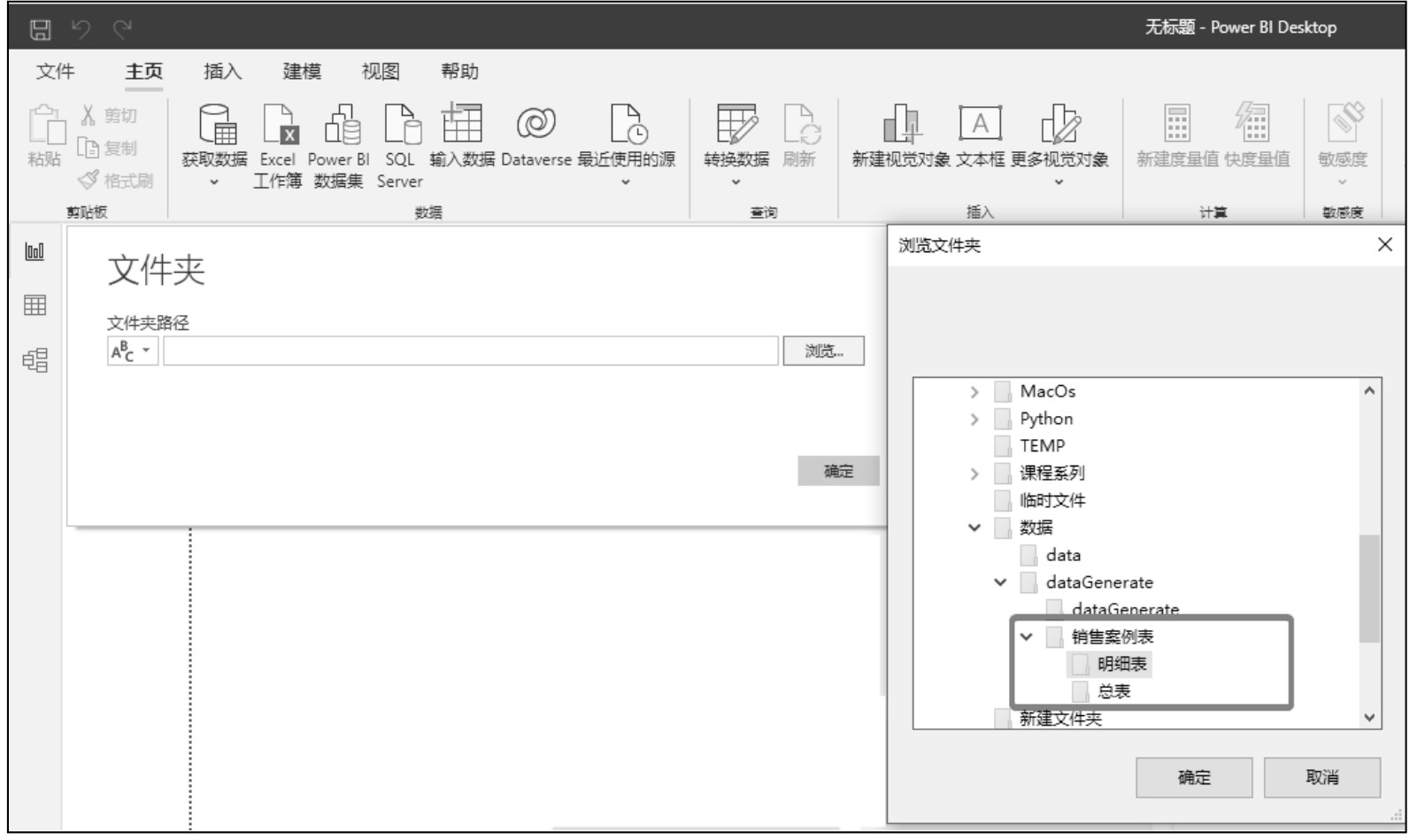The image size is (1417, 840).
Task: Select the data folder under 数据
Action: (1063, 556)
